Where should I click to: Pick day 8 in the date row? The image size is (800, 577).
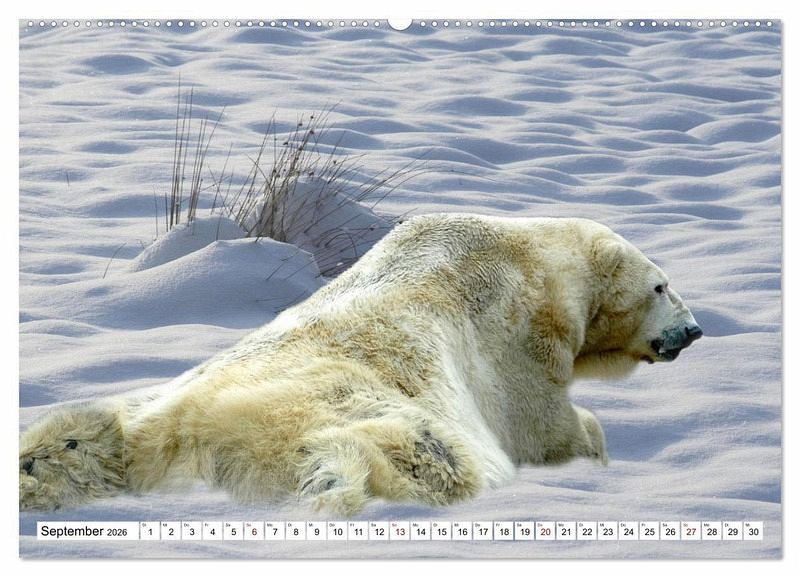point(295,531)
